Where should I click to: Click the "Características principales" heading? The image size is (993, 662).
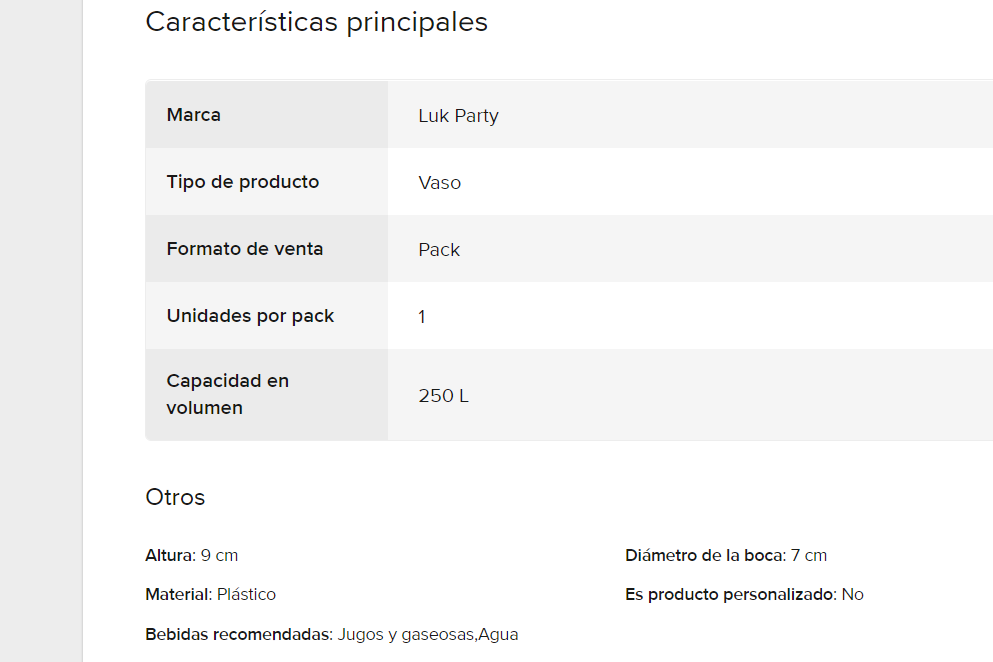(x=316, y=22)
